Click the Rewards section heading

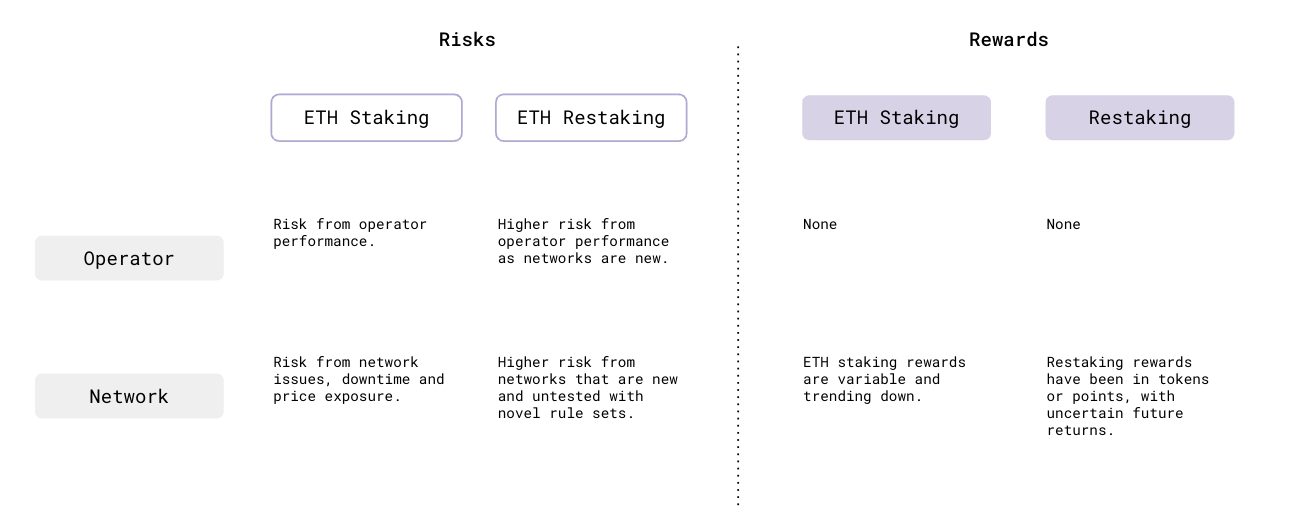tap(1008, 40)
